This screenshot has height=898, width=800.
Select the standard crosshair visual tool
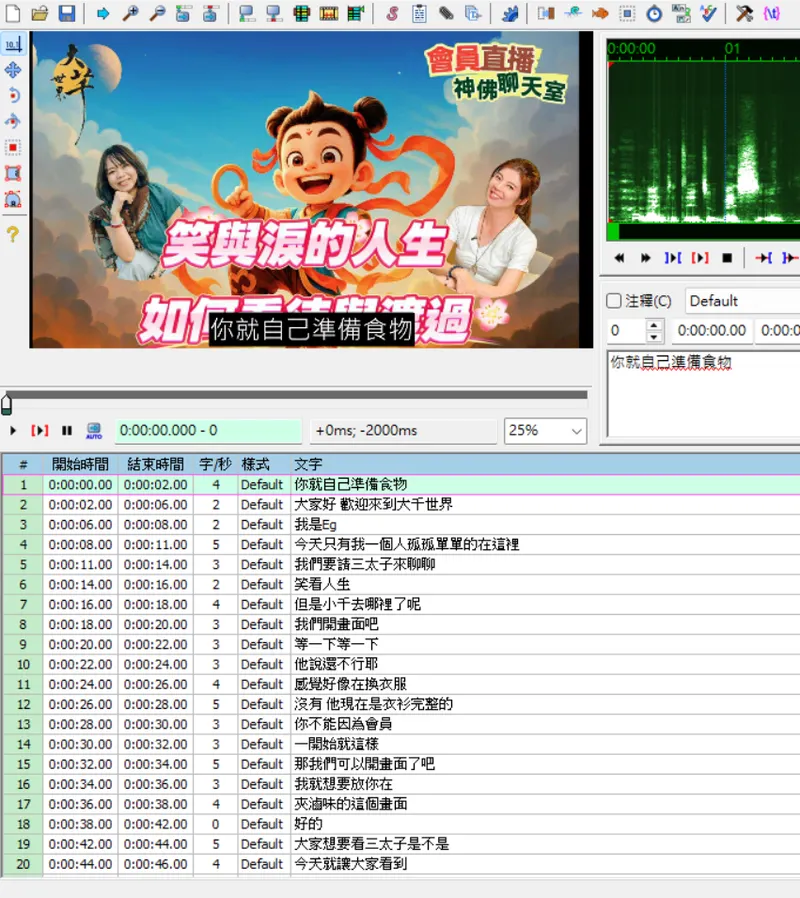coord(13,44)
